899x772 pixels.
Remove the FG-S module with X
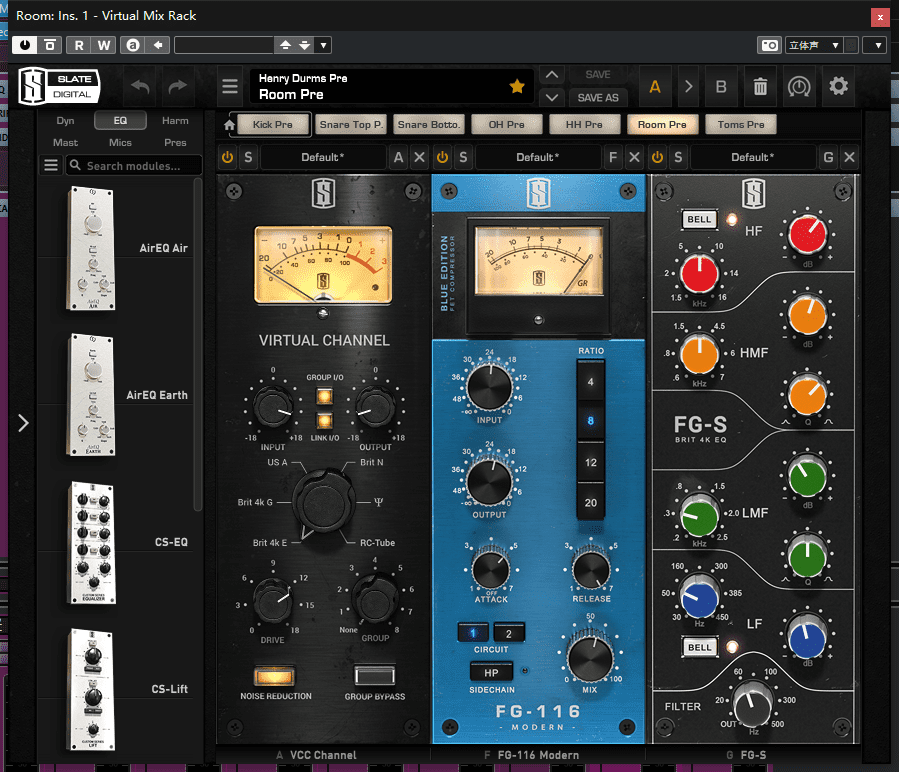point(850,157)
